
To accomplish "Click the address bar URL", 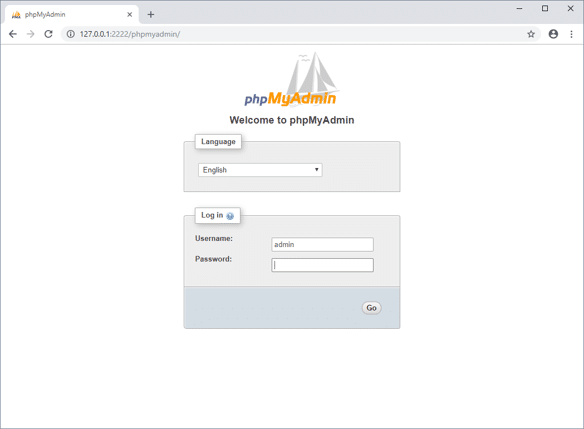I will tap(130, 34).
